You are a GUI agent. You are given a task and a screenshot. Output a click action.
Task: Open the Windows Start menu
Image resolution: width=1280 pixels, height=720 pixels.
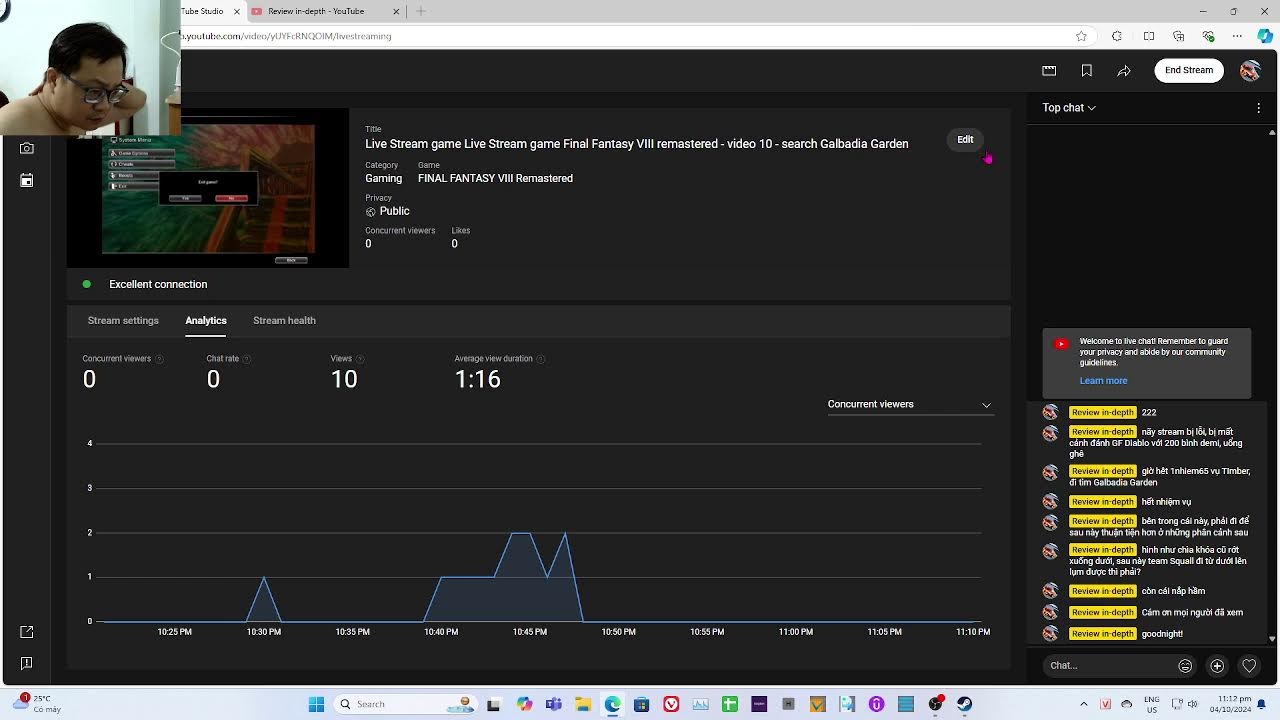tap(316, 704)
